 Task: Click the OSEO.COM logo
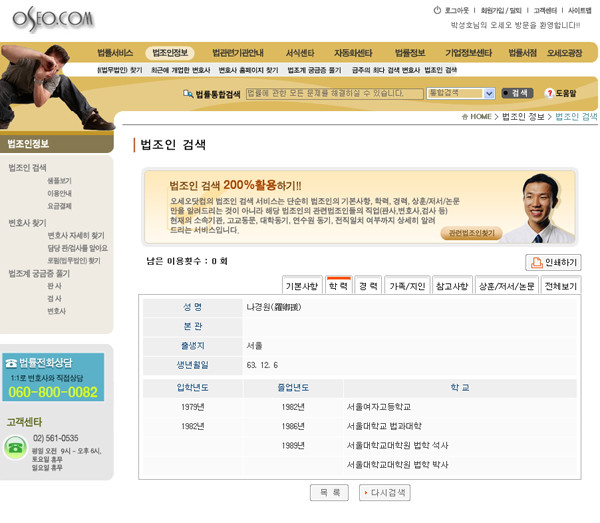(x=54, y=19)
